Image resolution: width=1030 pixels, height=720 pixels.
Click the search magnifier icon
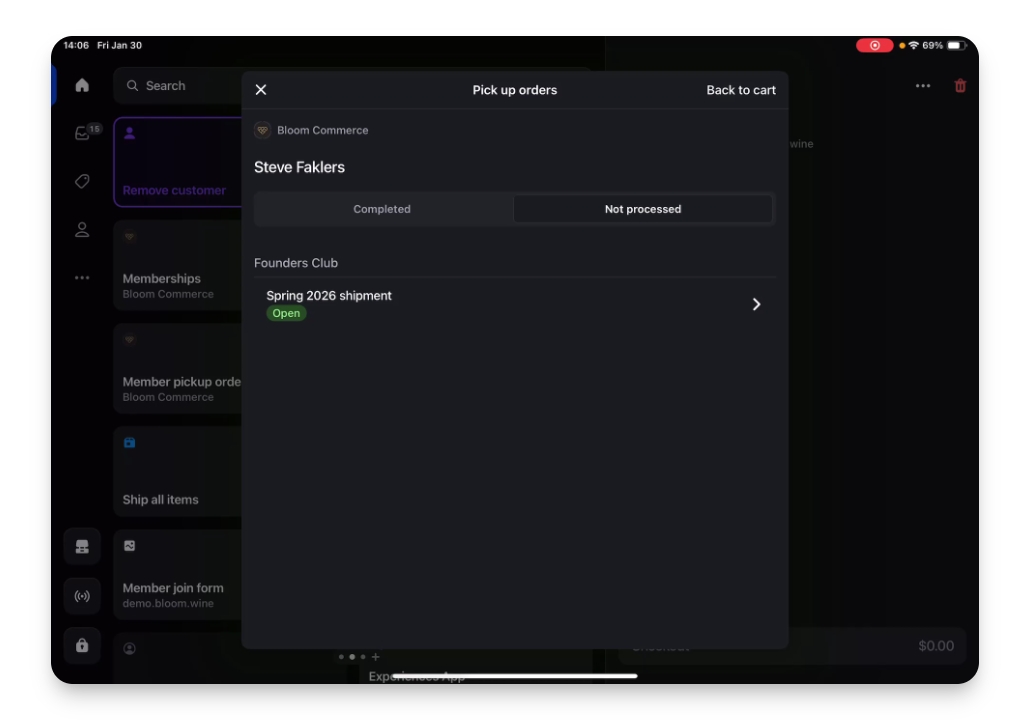click(132, 85)
